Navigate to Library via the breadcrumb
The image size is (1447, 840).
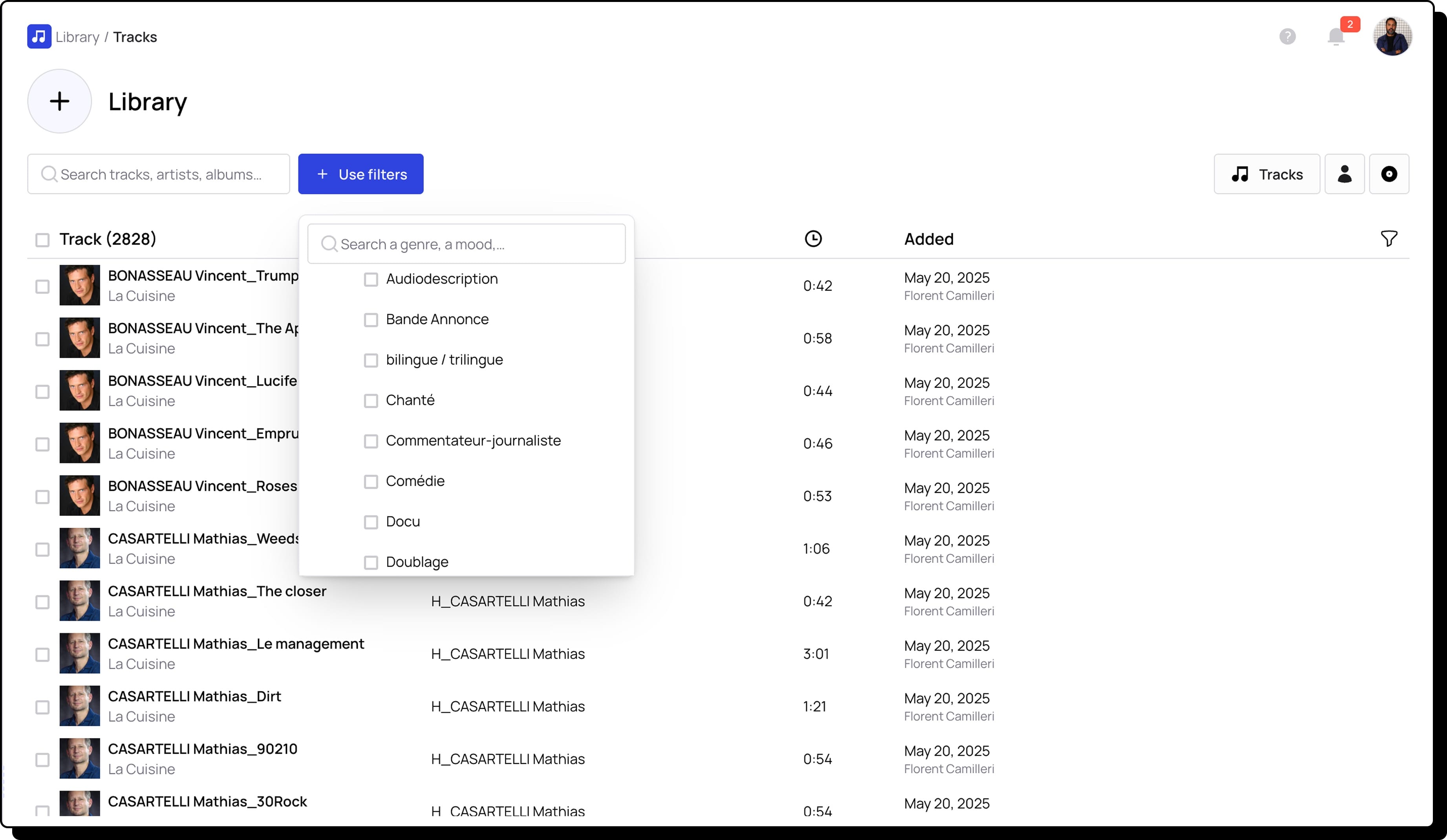[x=77, y=36]
